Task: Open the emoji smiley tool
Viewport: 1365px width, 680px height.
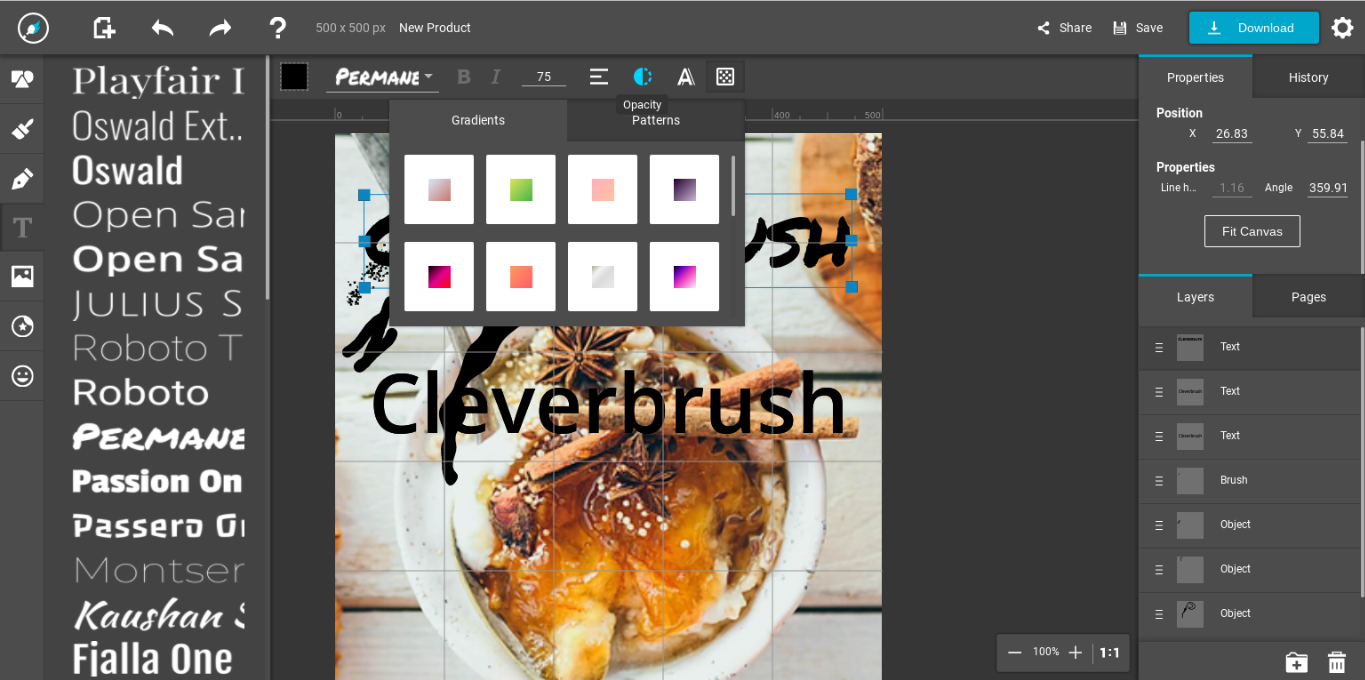Action: click(x=22, y=376)
